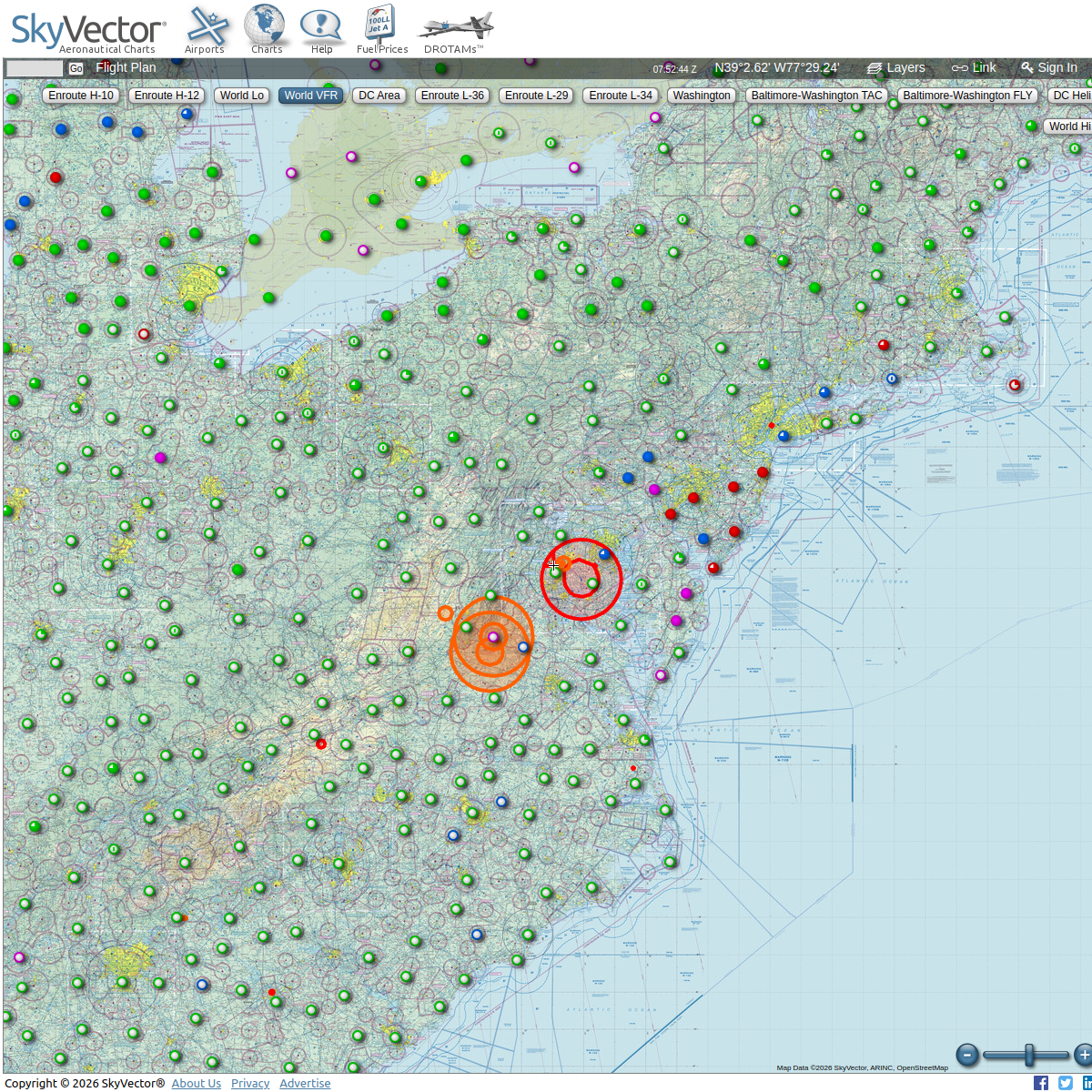Screen dimensions: 1092x1092
Task: Click the DROTAMs drone icon
Action: pyautogui.click(x=453, y=29)
